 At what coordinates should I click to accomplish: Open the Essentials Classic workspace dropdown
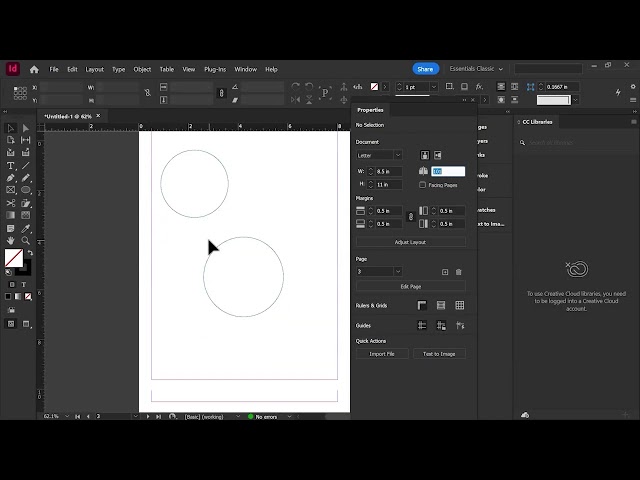(476, 69)
